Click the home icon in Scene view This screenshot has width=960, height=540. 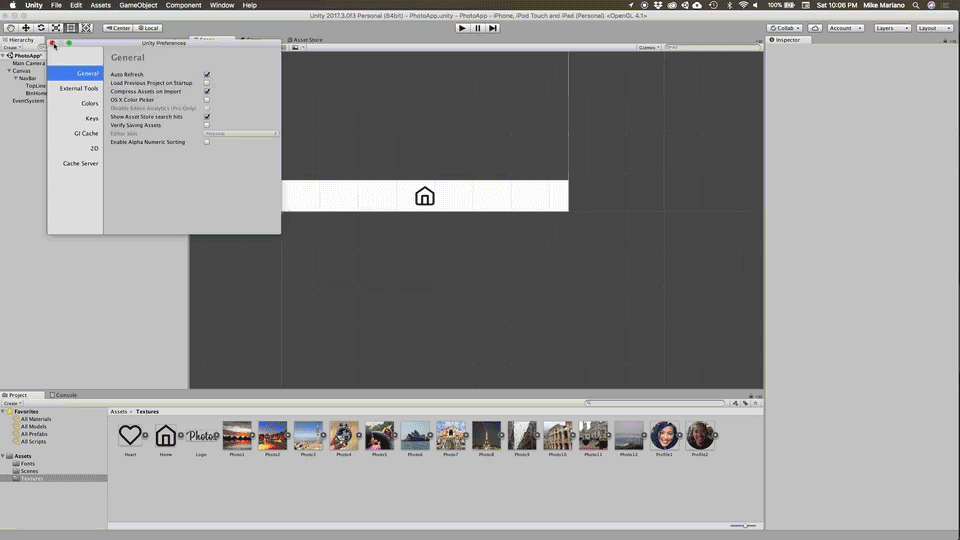point(424,196)
